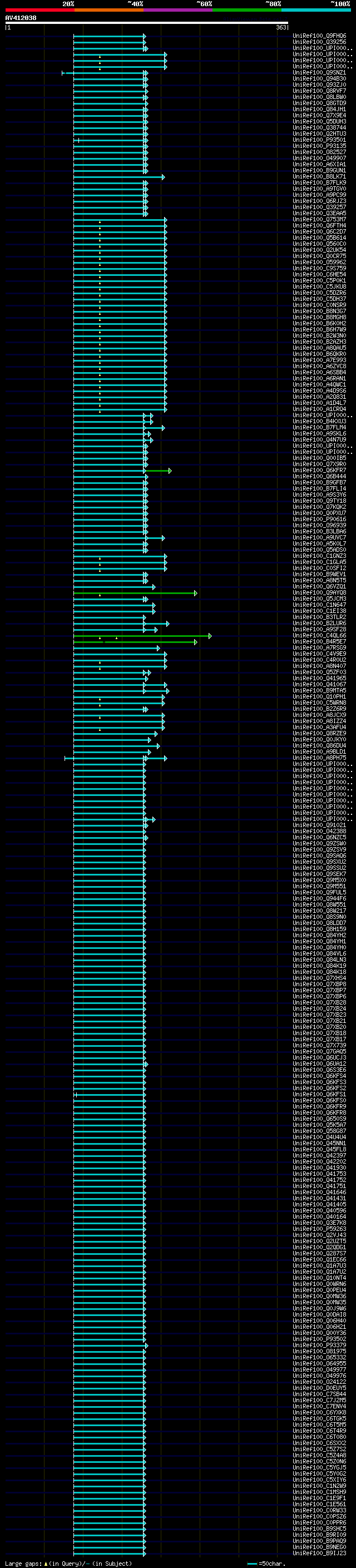
Task: Open hit UniRef100_A8PH75
Action: coord(319,758)
